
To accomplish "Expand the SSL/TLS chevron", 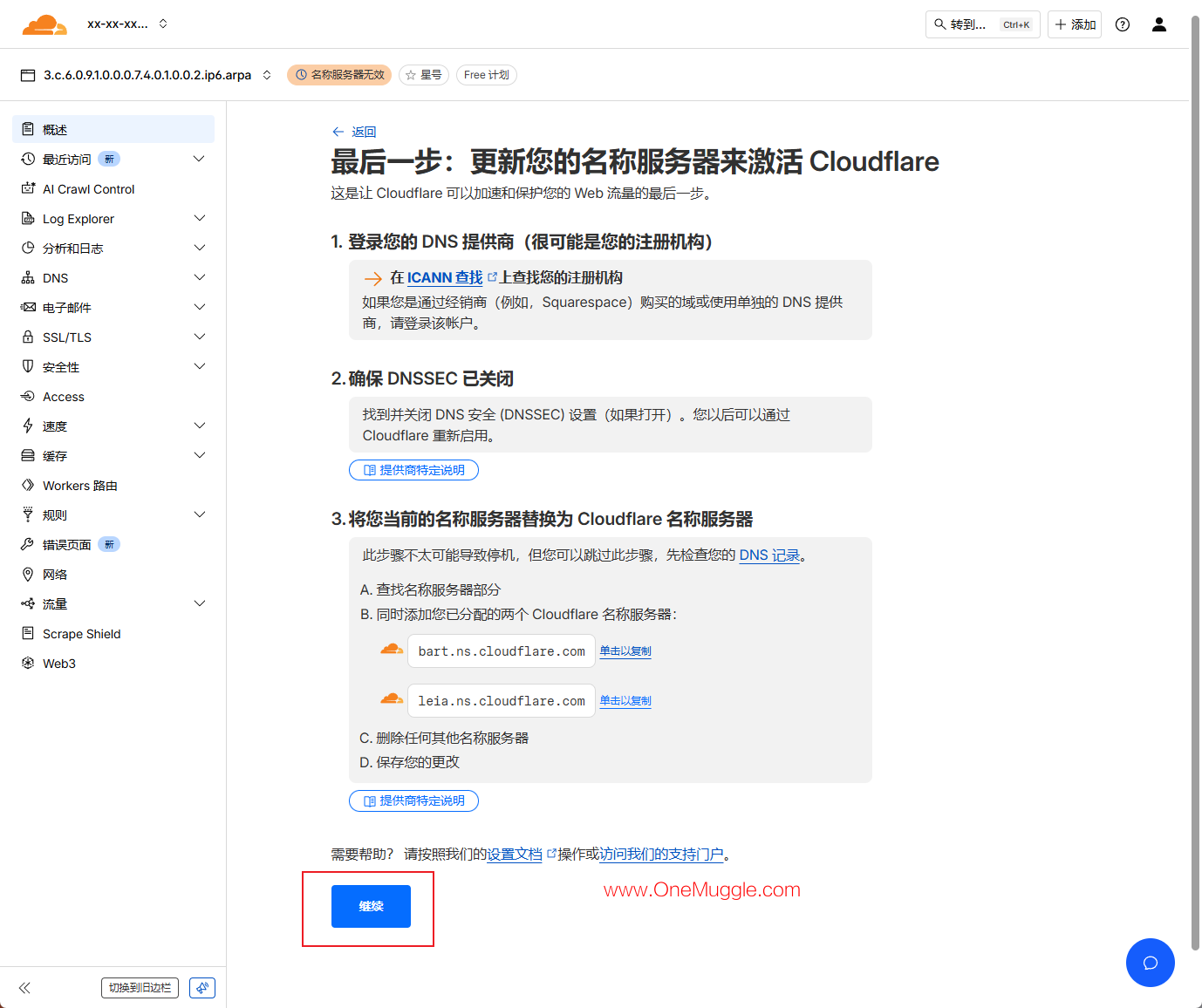I will pyautogui.click(x=200, y=337).
